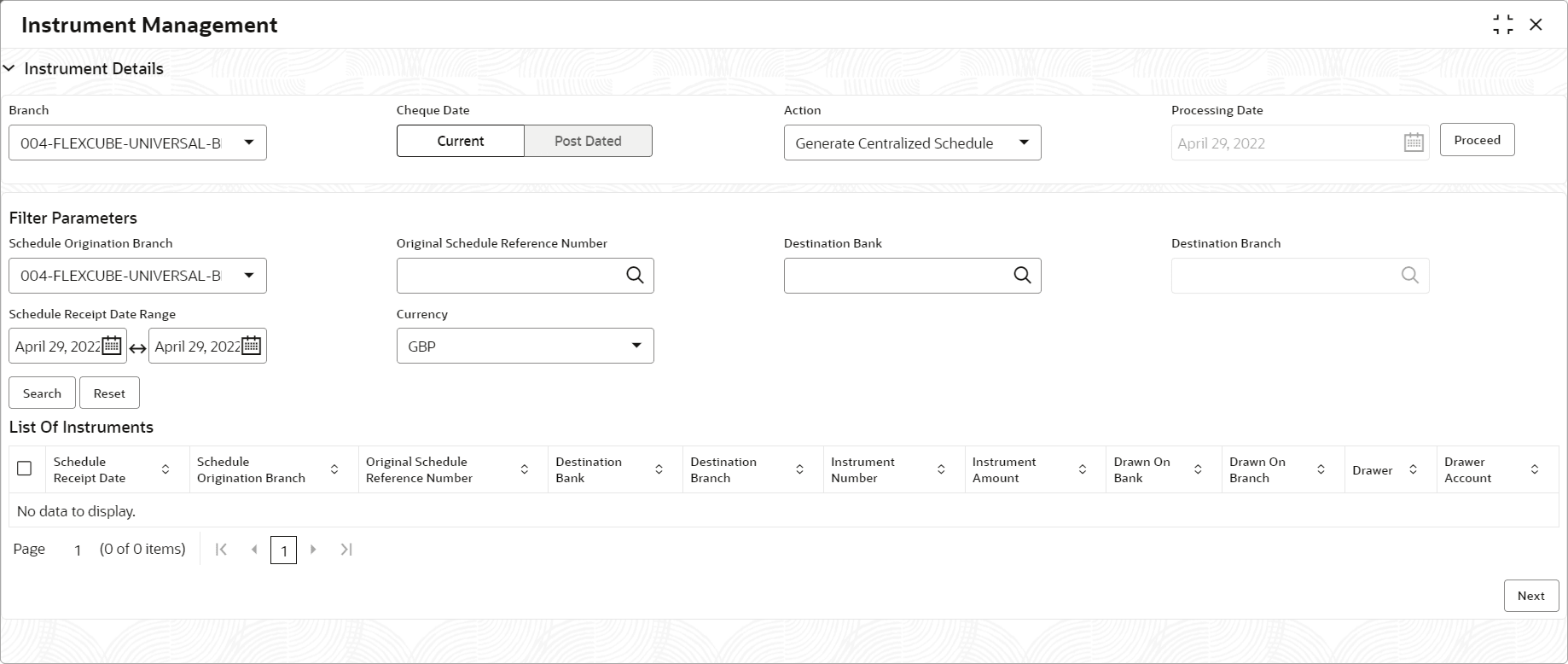This screenshot has height=664, width=1568.
Task: Sort by the Instrument Number column
Action: pos(941,469)
